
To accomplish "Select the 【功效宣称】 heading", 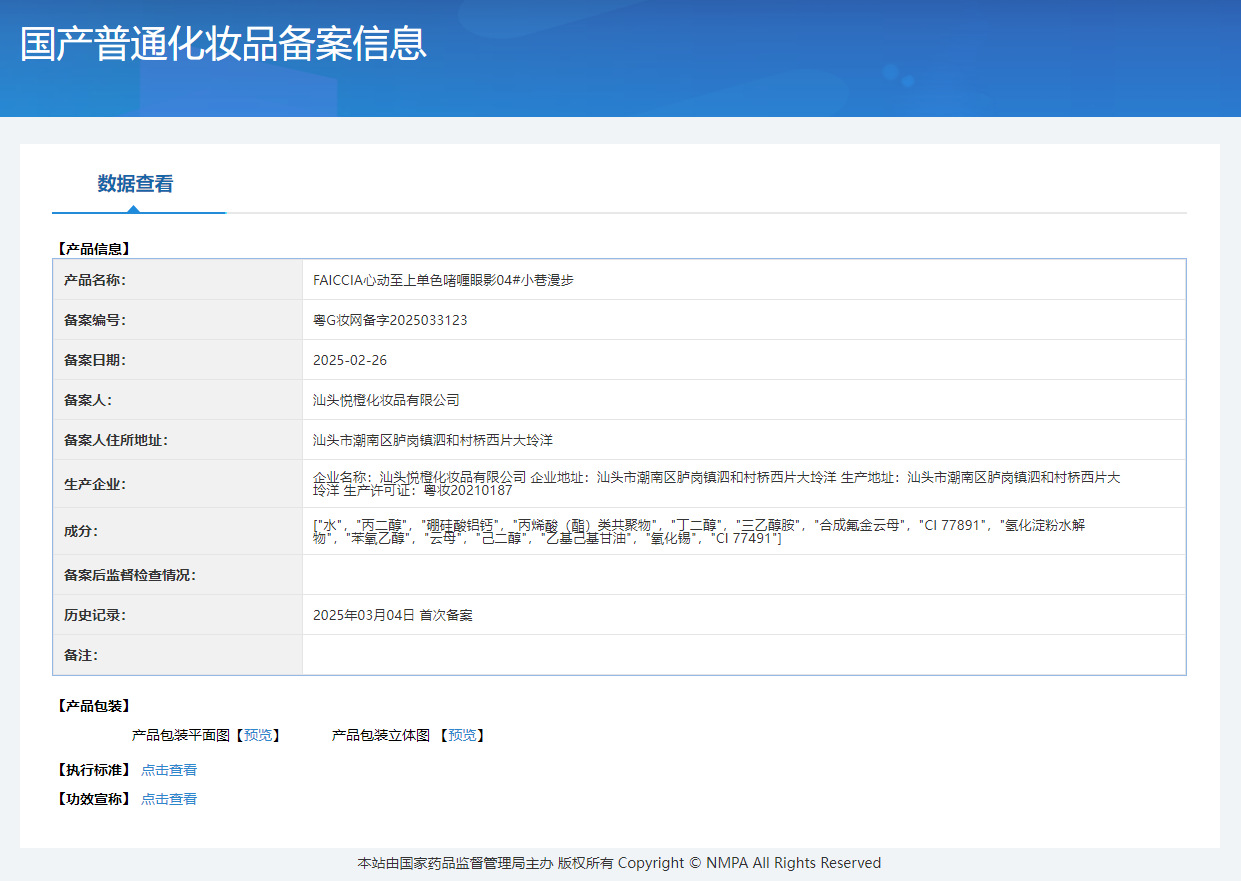I will coord(93,799).
